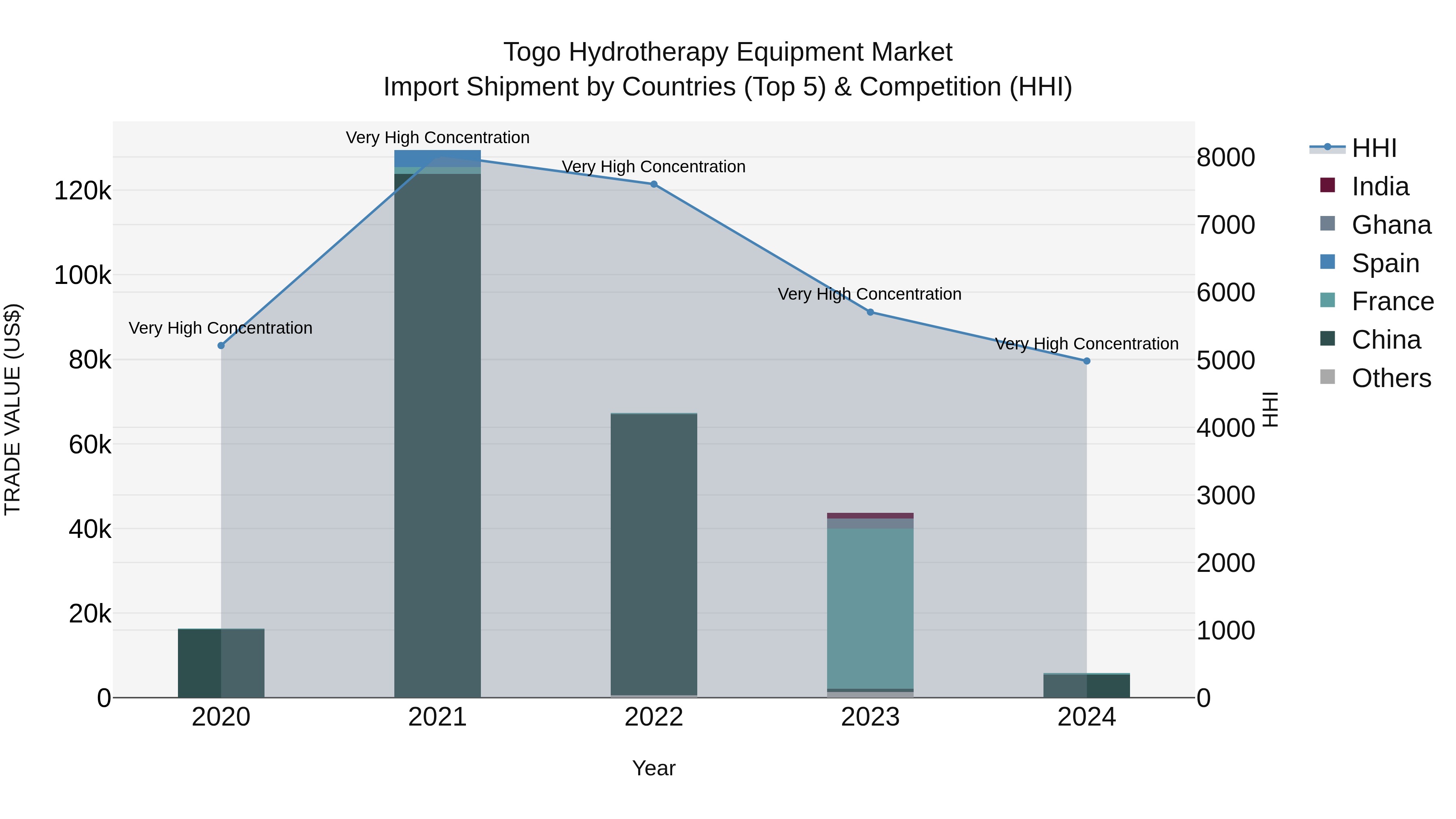Click the 120k trade value tick
Image resolution: width=1456 pixels, height=819 pixels.
click(x=83, y=191)
